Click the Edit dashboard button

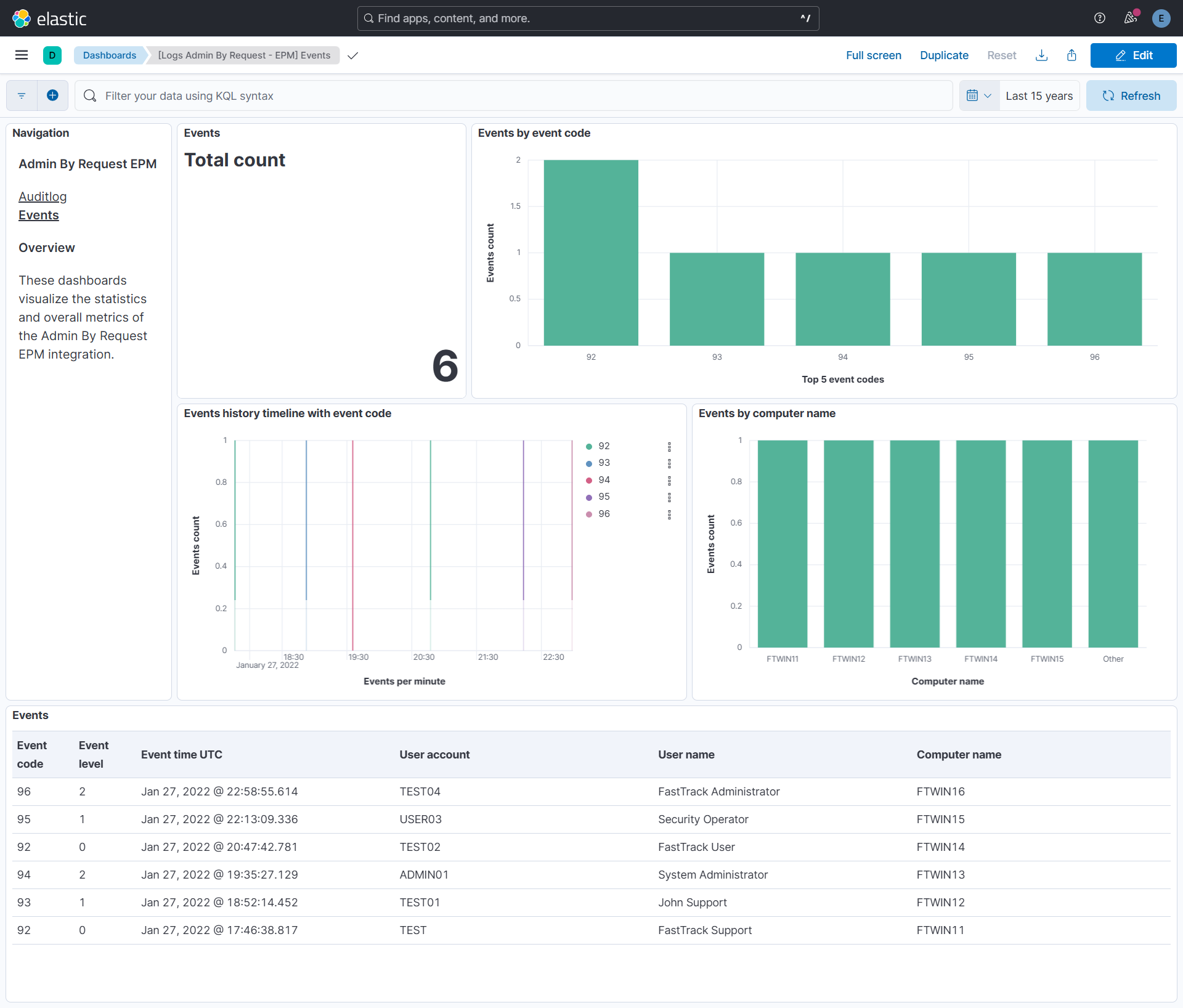tap(1134, 55)
